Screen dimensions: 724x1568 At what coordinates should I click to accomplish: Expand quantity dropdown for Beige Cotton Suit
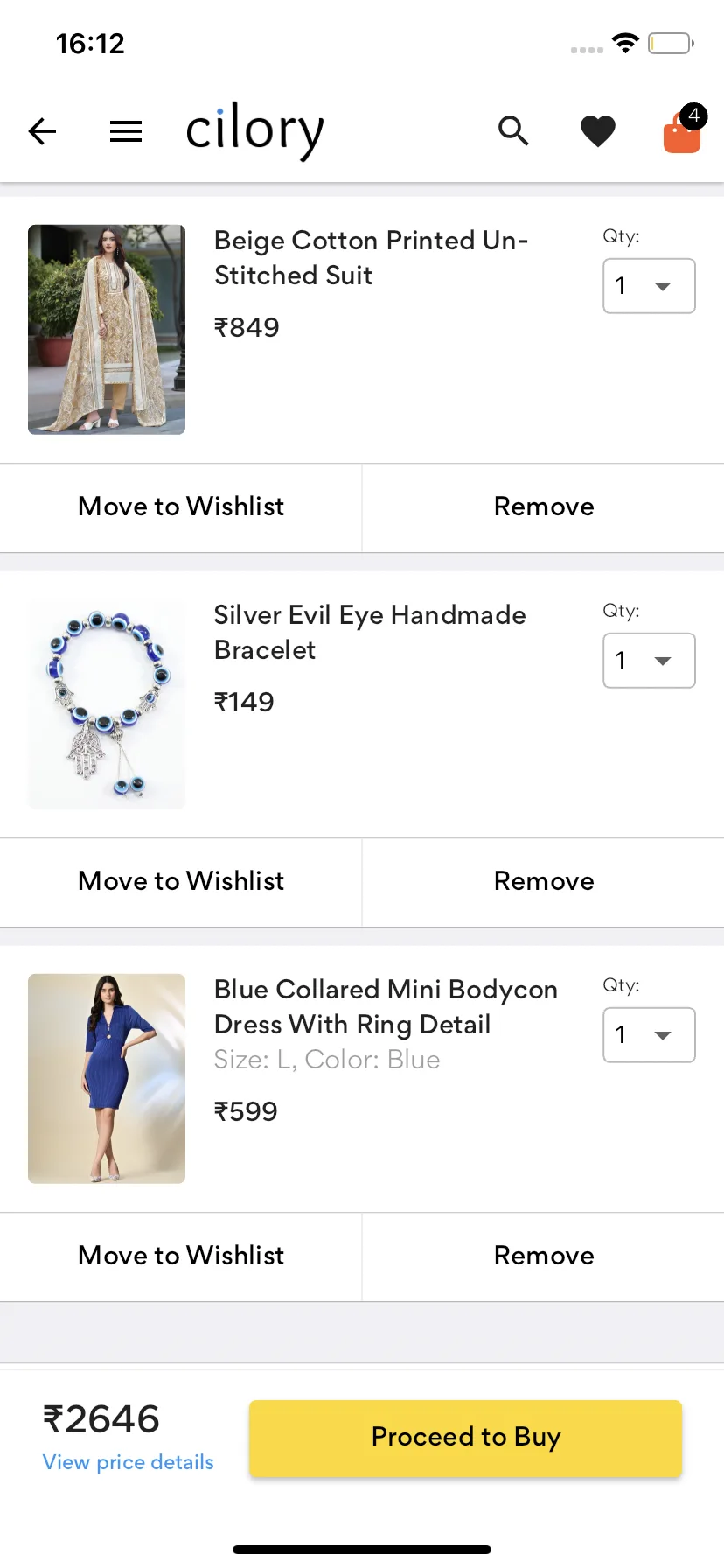coord(649,286)
